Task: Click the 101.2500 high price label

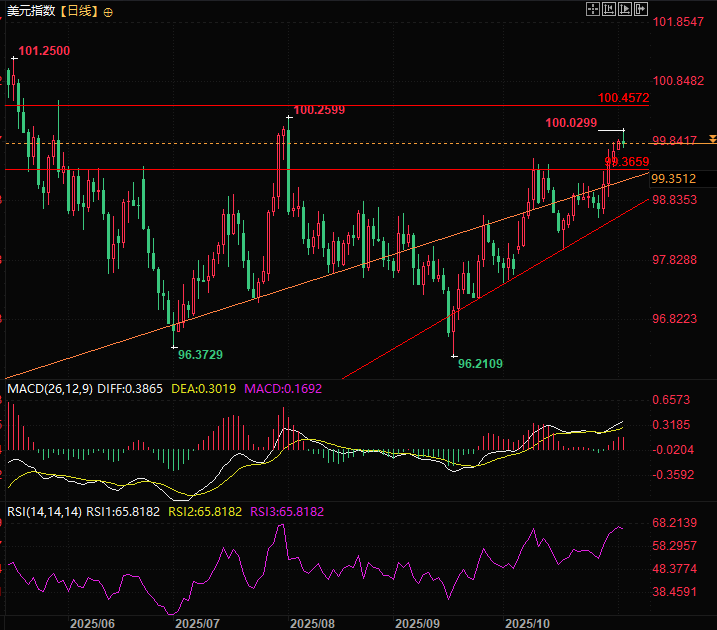Action: point(44,50)
